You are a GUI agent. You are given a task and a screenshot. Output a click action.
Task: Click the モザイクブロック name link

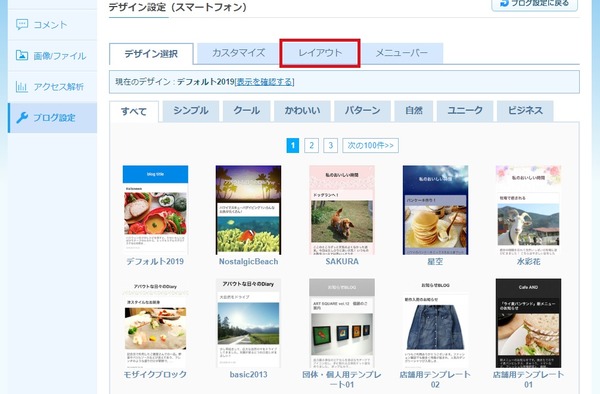coord(155,374)
